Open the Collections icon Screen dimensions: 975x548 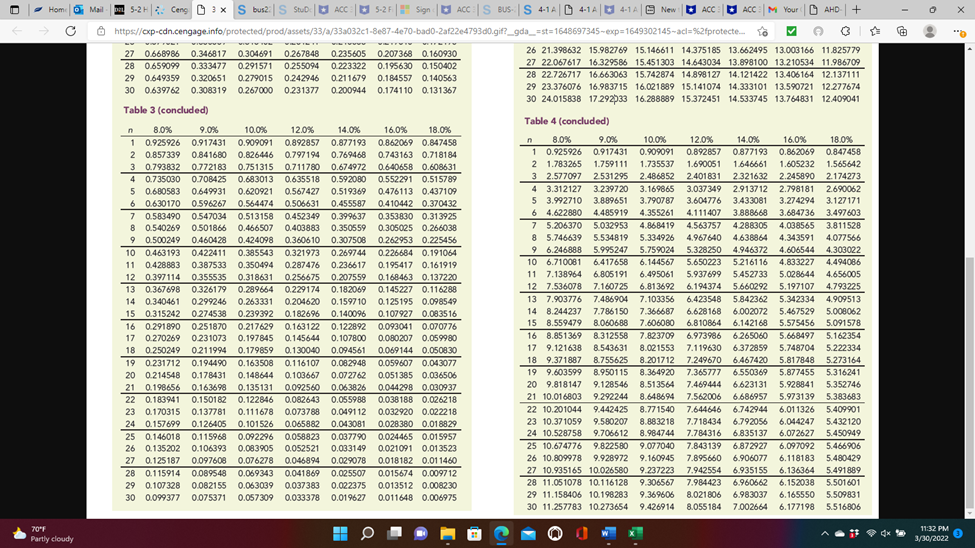[x=902, y=31]
